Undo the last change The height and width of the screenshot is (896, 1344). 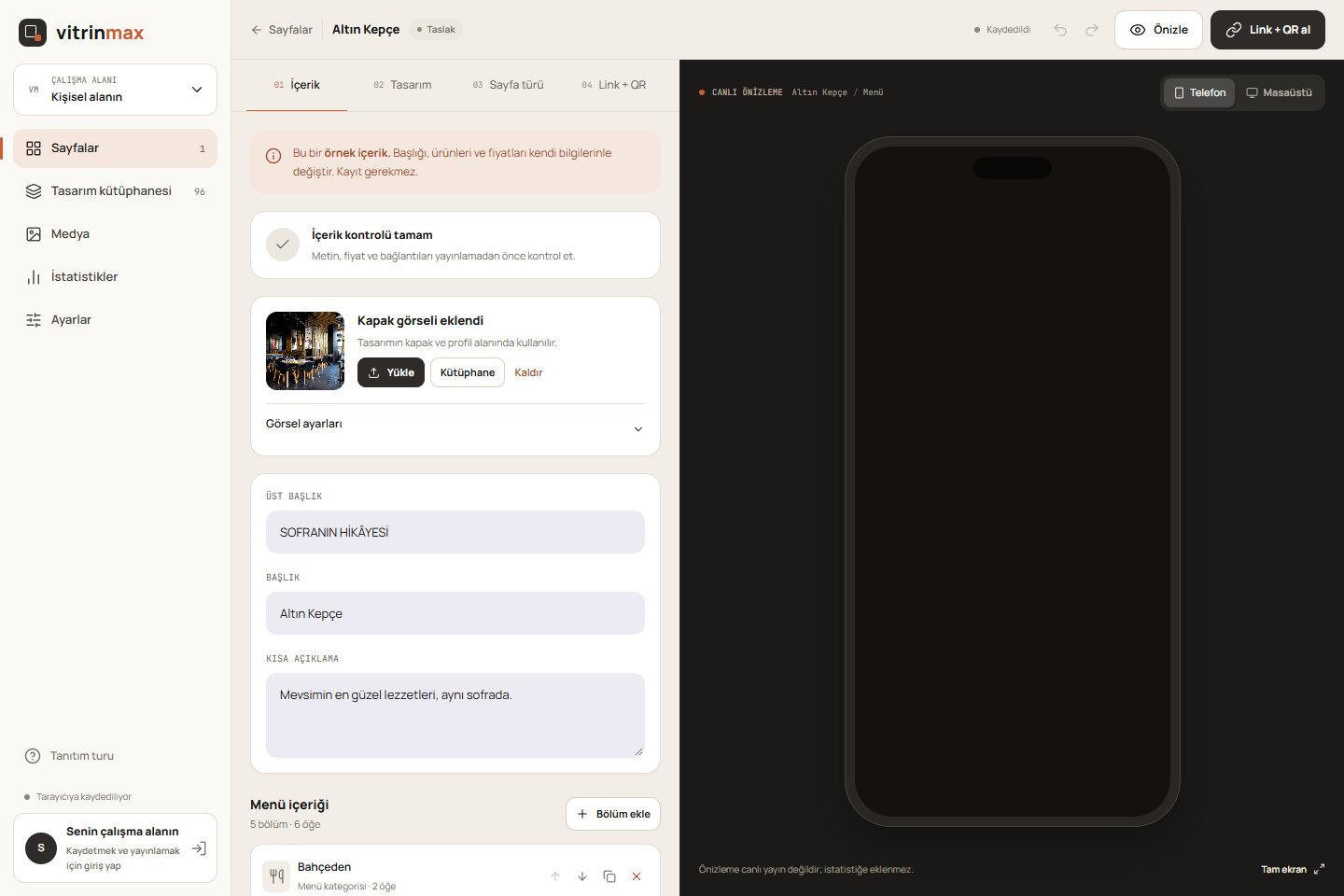coord(1060,30)
